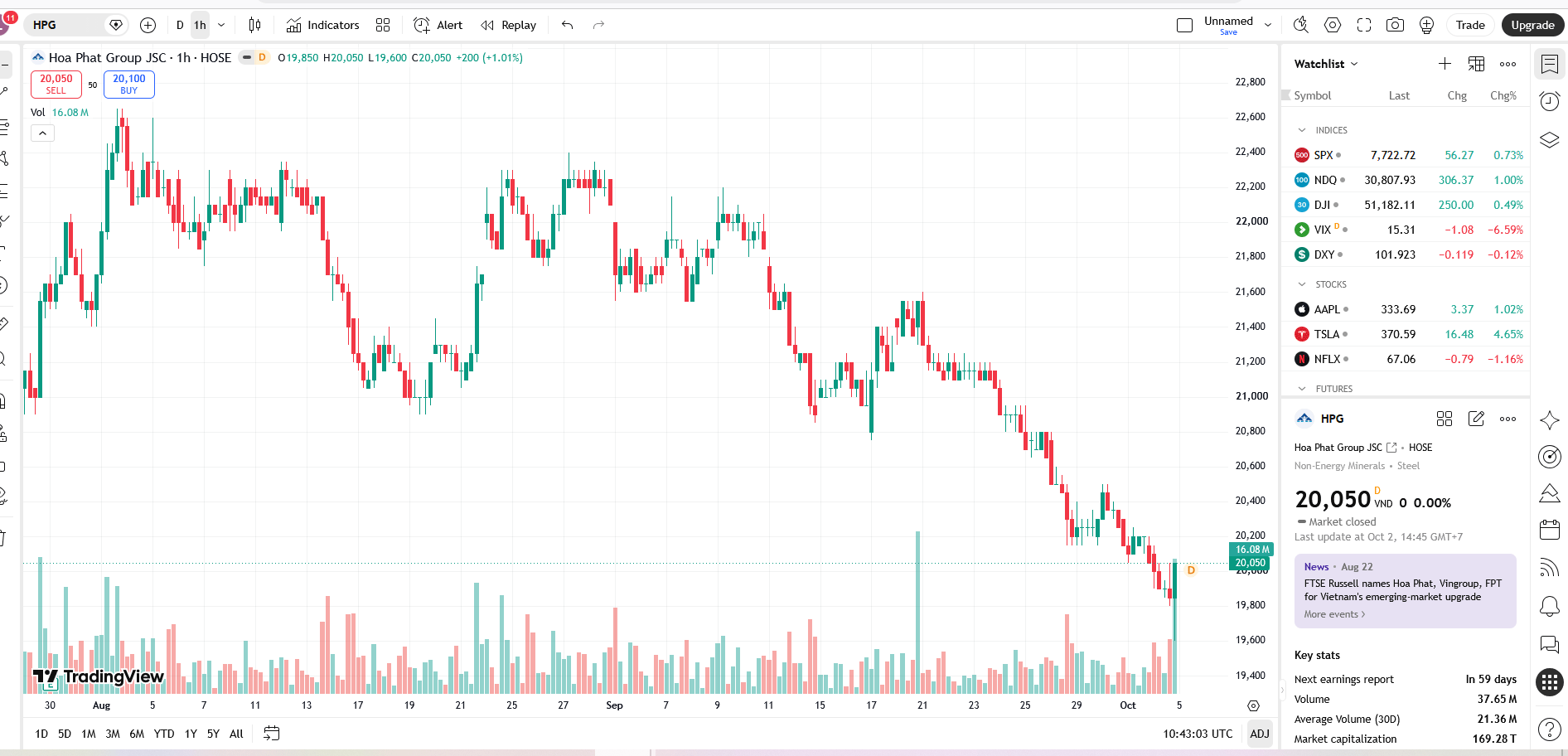1568x756 pixels.
Task: Open the layout setup square icon
Action: pyautogui.click(x=1185, y=25)
